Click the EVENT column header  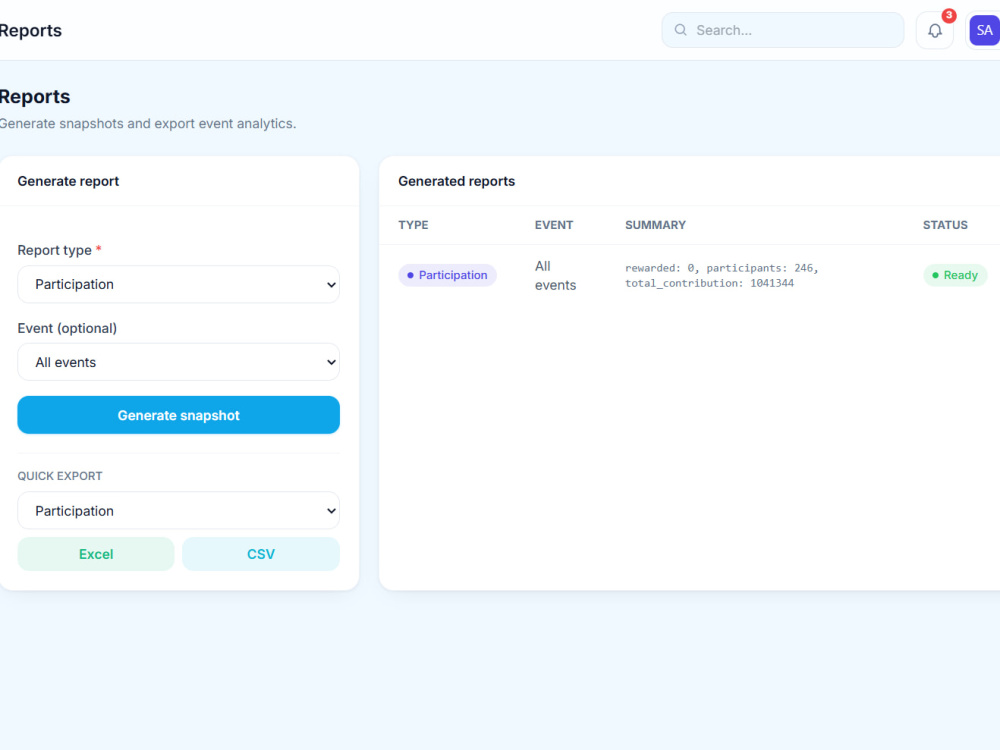(x=554, y=225)
